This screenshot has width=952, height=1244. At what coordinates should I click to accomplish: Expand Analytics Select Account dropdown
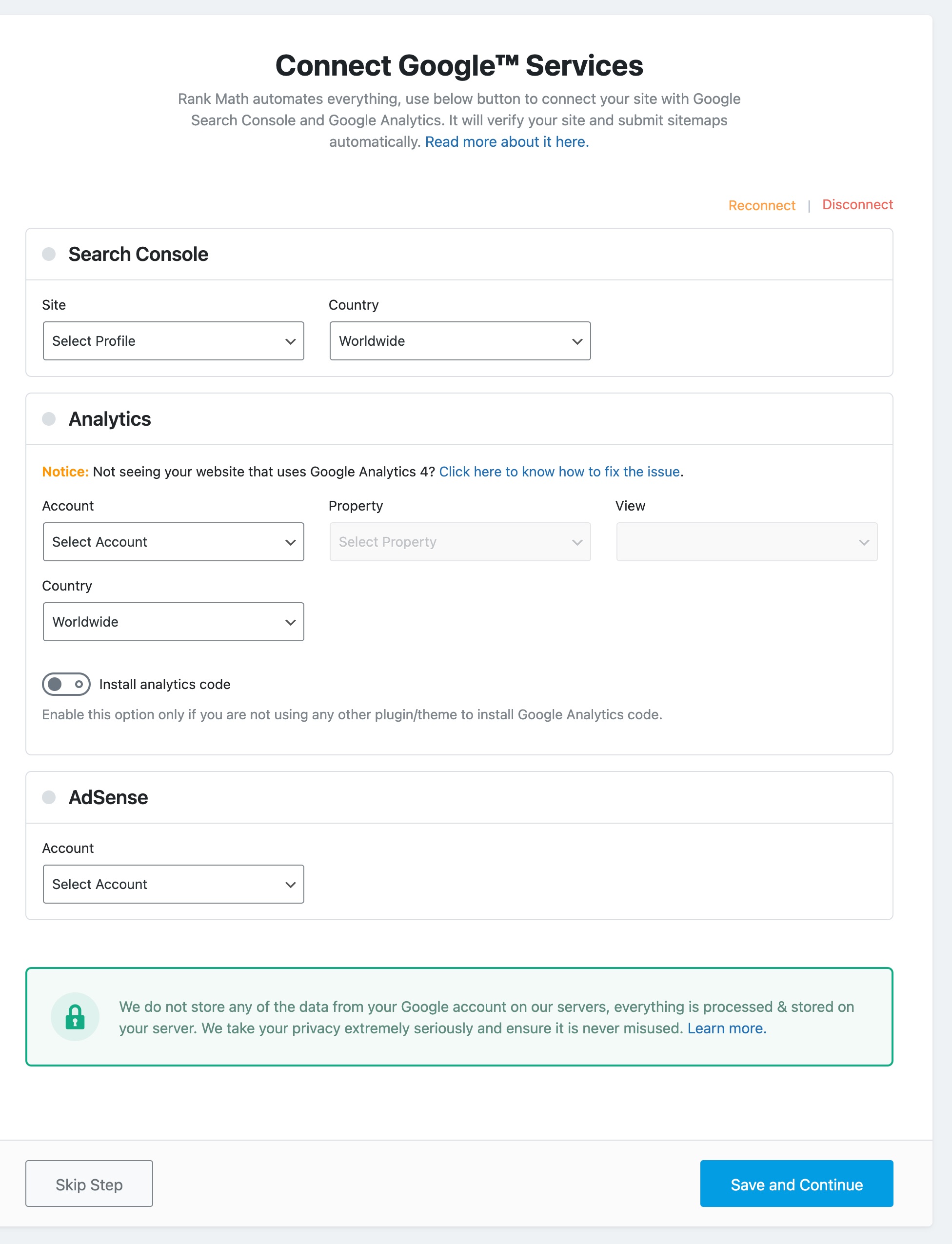coord(174,542)
